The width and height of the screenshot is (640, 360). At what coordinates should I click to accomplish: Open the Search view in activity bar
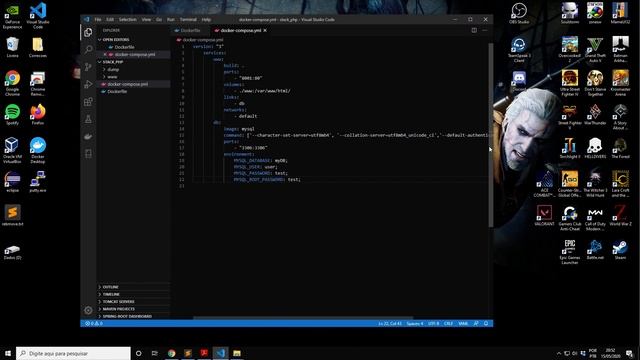(88, 49)
